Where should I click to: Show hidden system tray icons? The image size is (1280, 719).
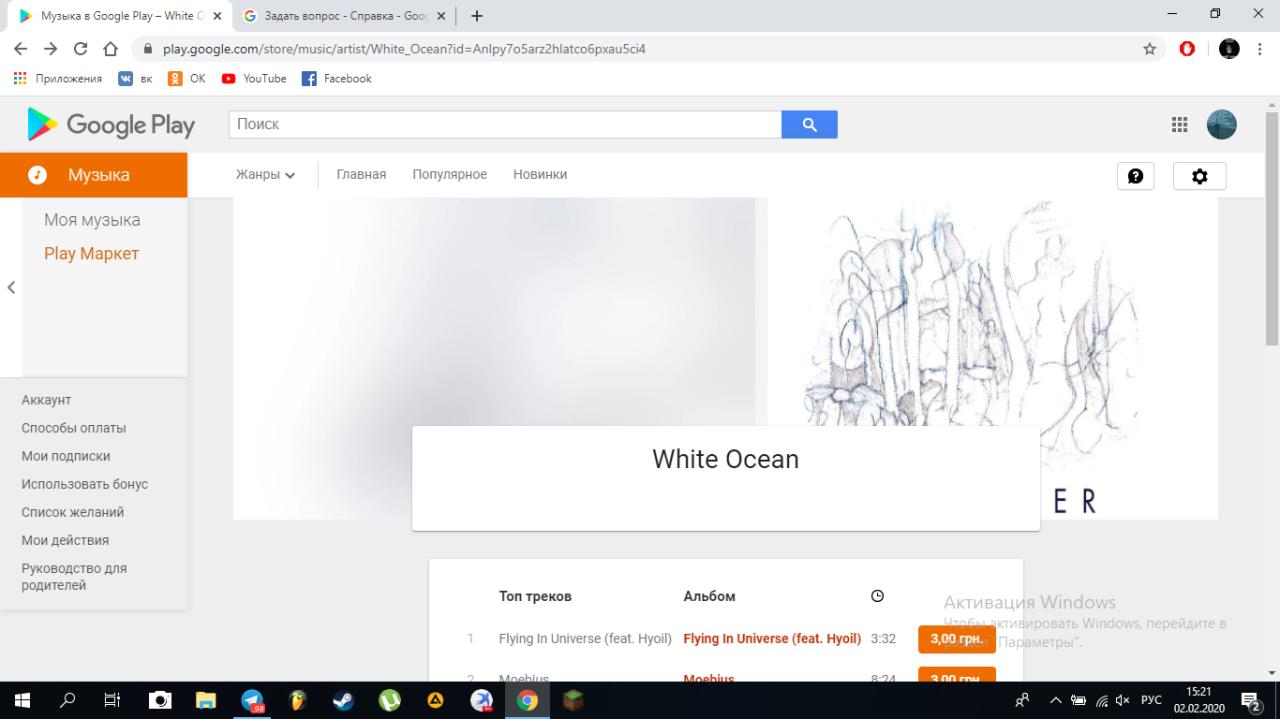point(1056,700)
